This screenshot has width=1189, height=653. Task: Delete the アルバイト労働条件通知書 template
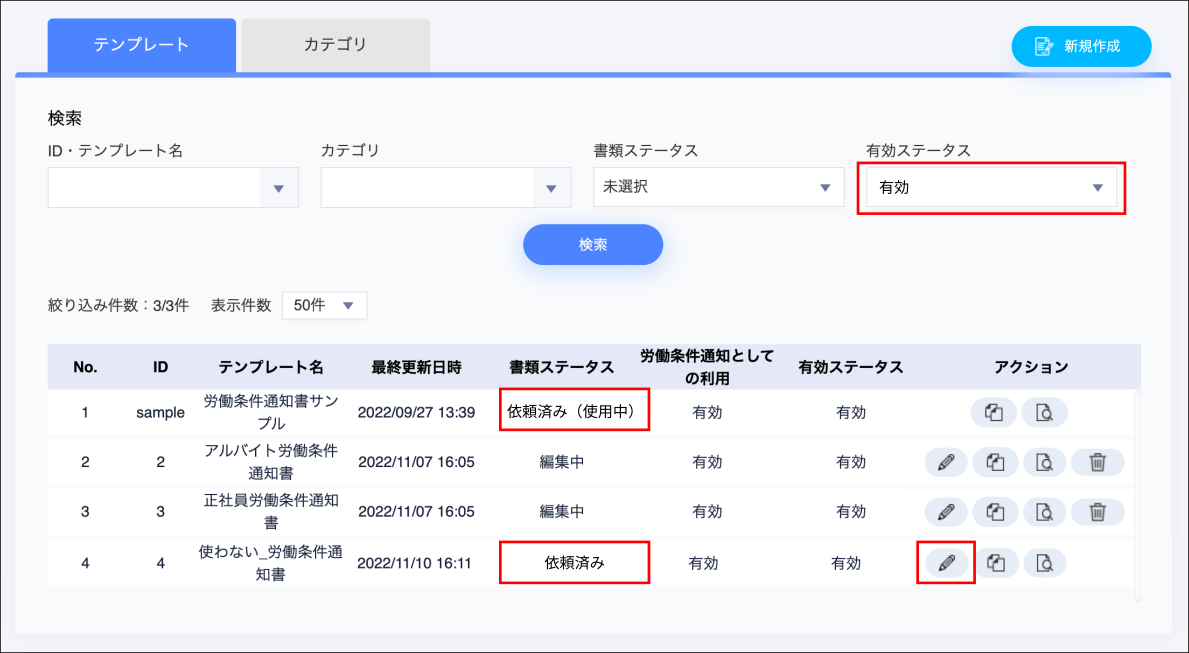(x=1097, y=462)
